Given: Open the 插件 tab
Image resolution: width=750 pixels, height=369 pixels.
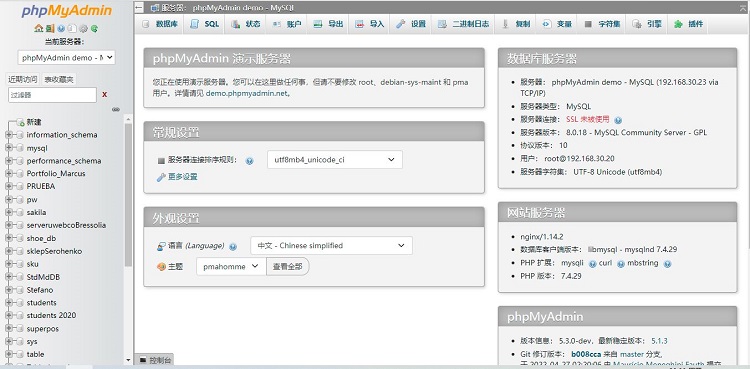Looking at the screenshot, I should 688,24.
